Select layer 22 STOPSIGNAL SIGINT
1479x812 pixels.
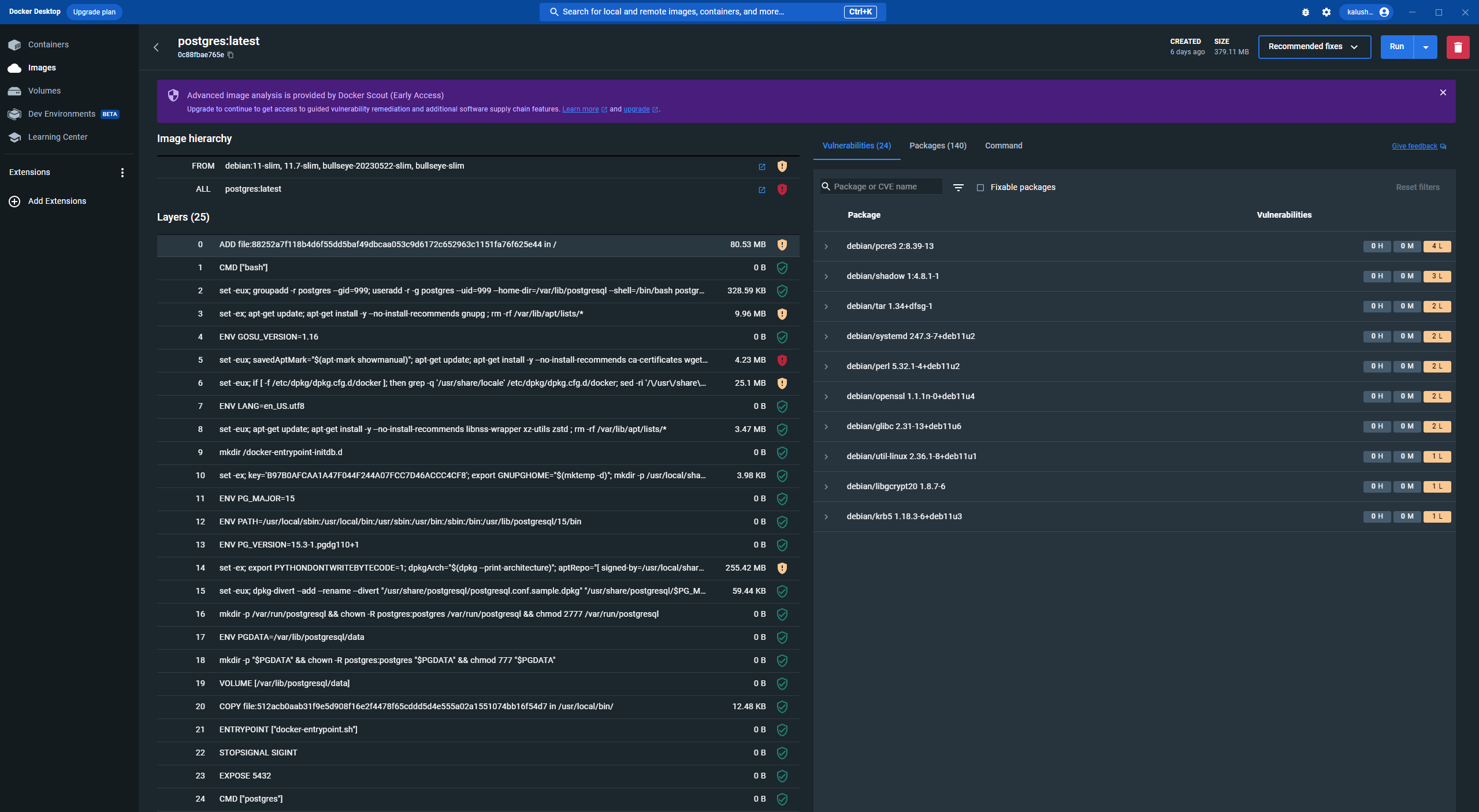(478, 753)
